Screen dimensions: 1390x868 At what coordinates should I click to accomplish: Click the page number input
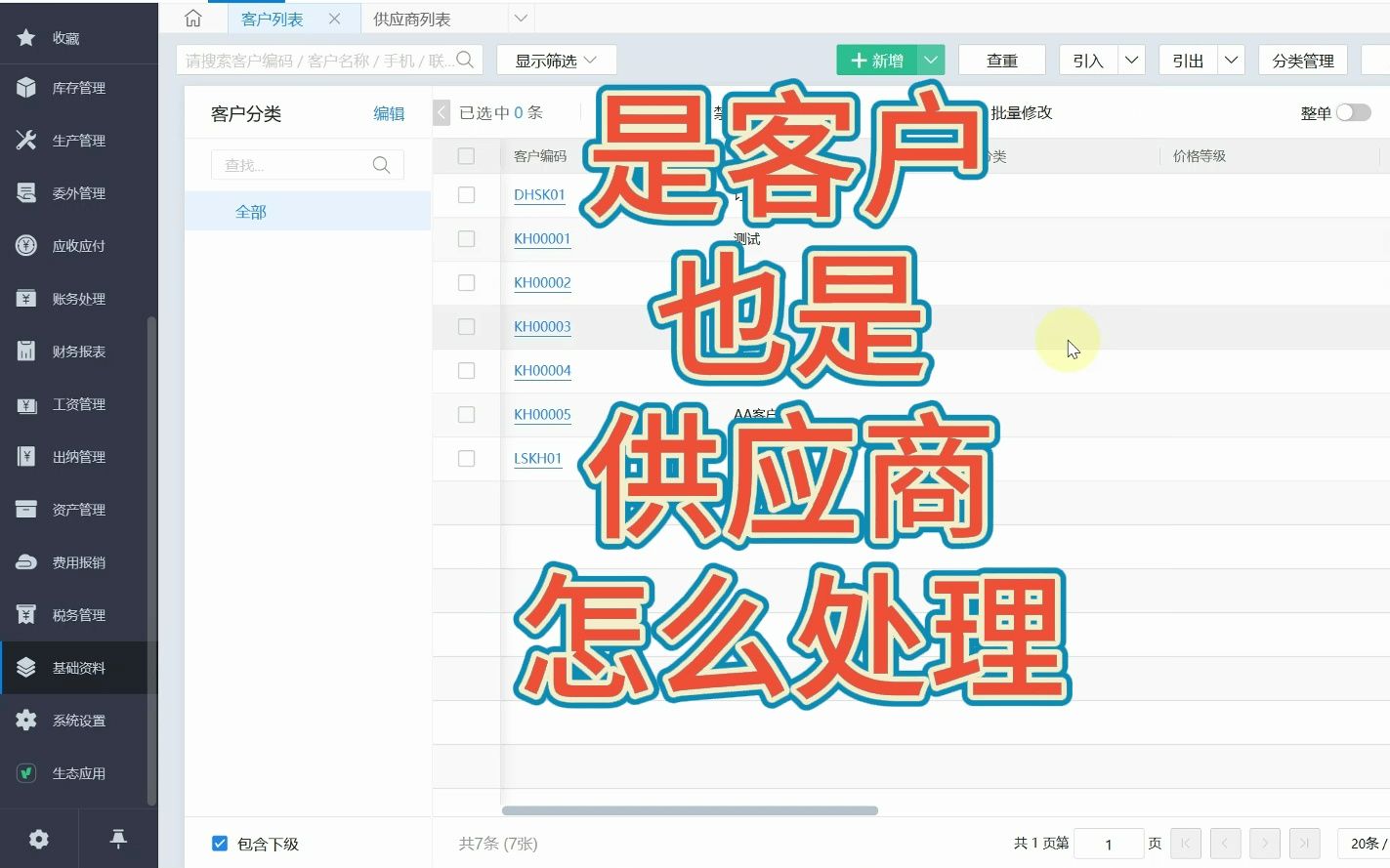(x=1109, y=844)
